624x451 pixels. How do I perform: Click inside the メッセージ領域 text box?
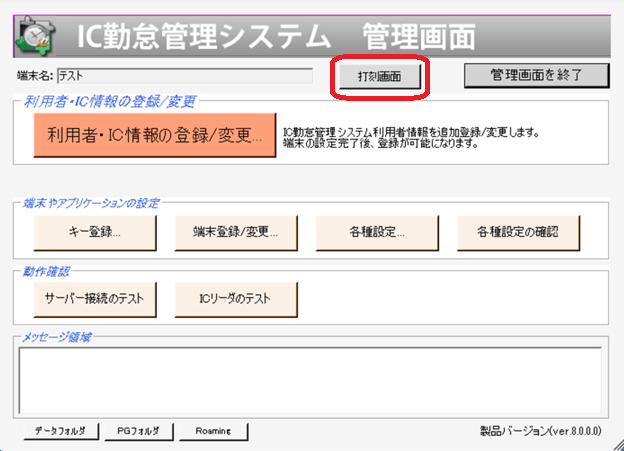(310, 381)
